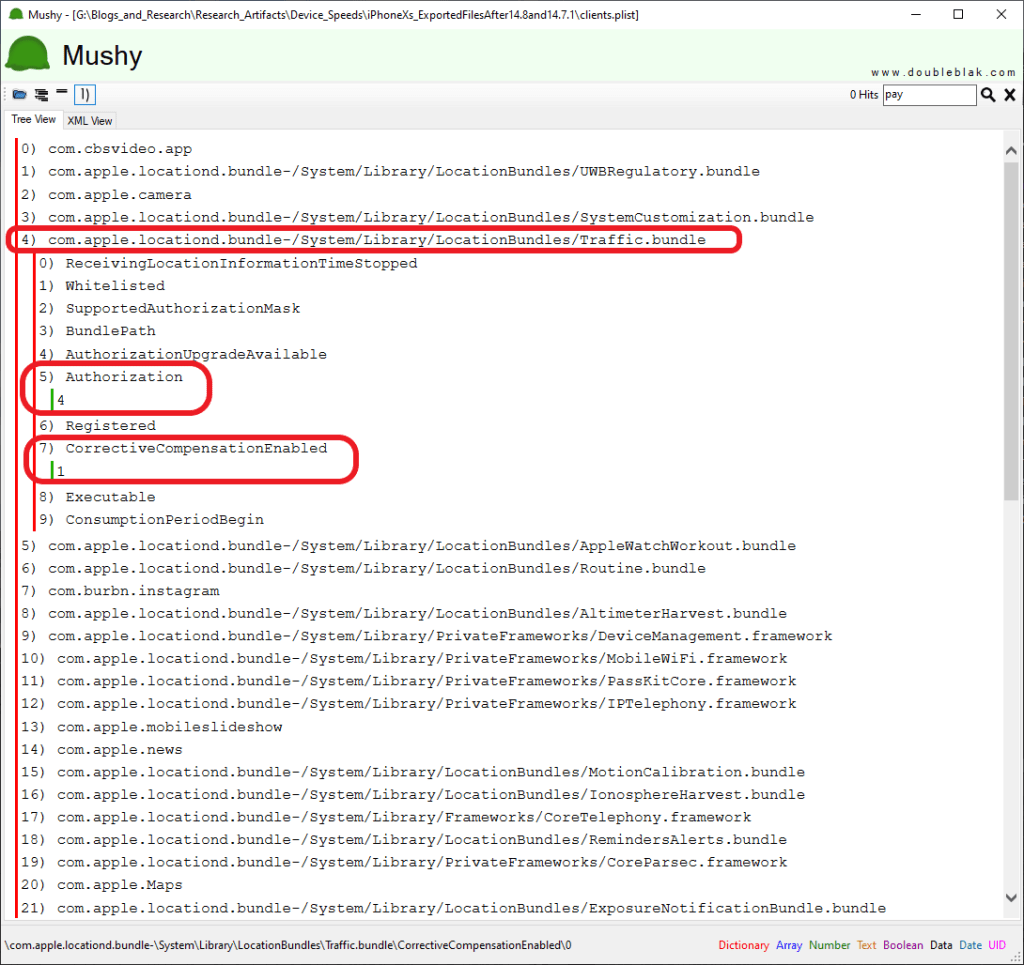Click the toolbar drag grip handle
This screenshot has height=965, width=1024.
tap(5, 95)
